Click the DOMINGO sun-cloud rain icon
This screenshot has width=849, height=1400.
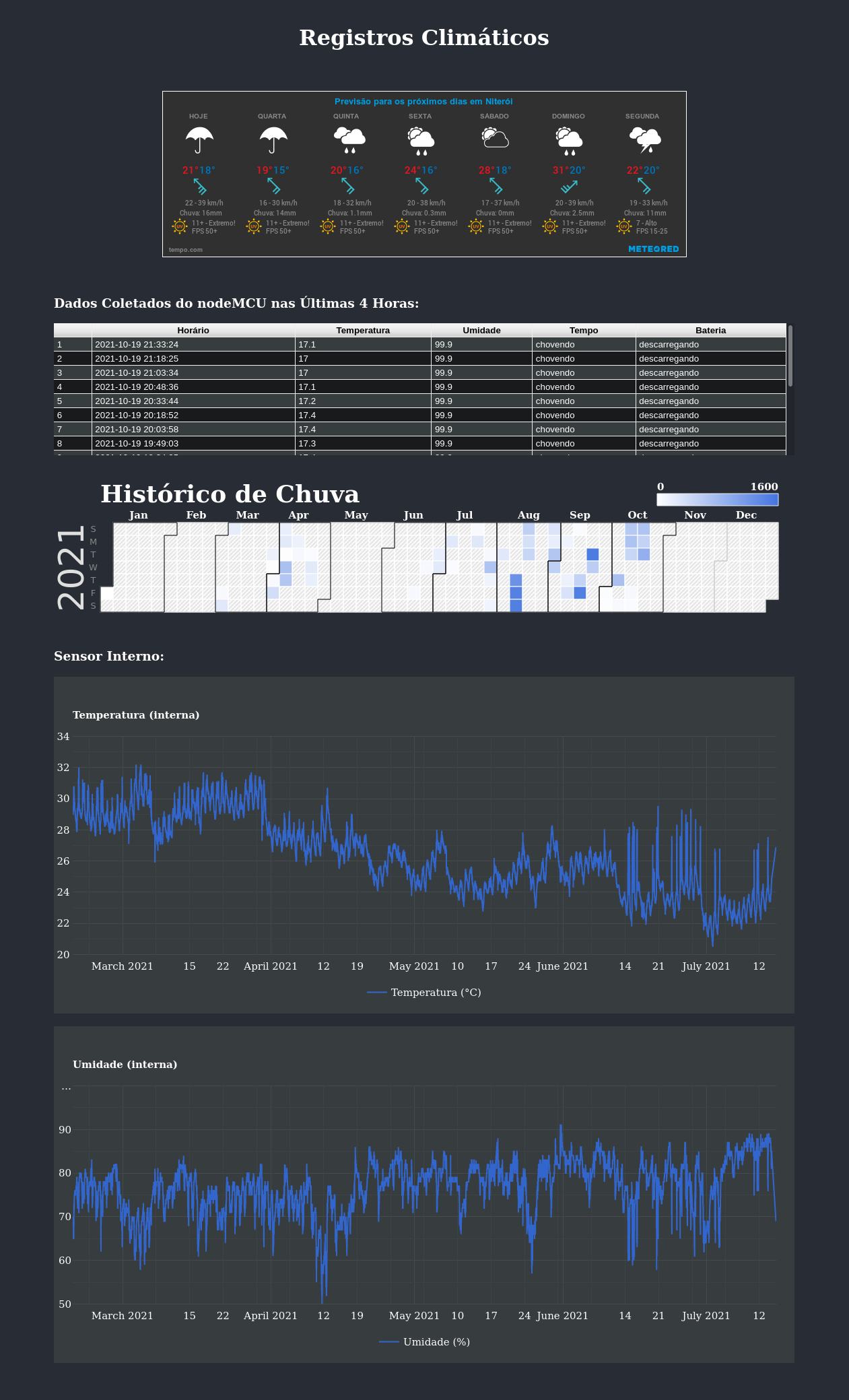[x=570, y=141]
